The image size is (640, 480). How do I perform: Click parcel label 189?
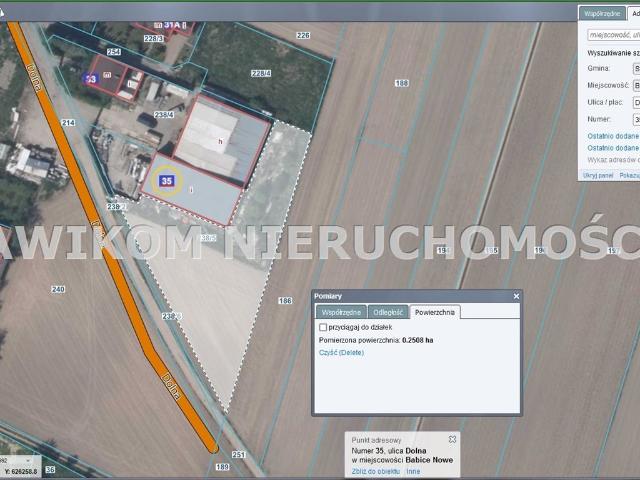click(x=222, y=467)
